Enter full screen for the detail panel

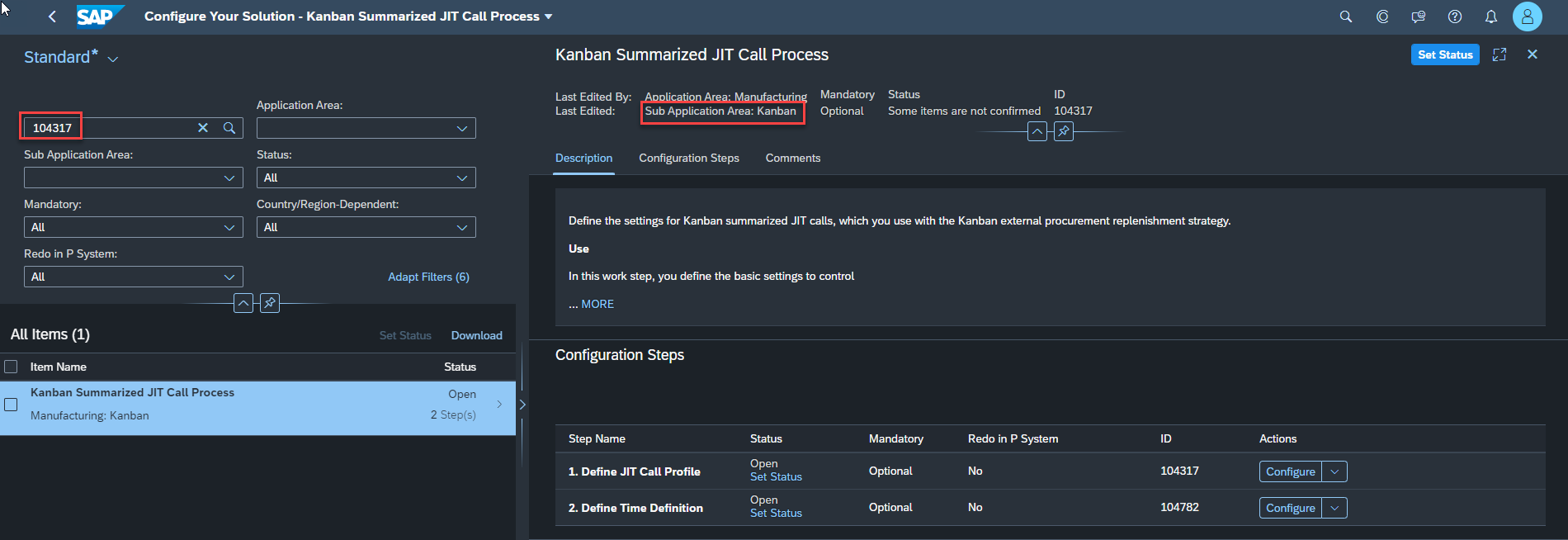pos(1500,54)
